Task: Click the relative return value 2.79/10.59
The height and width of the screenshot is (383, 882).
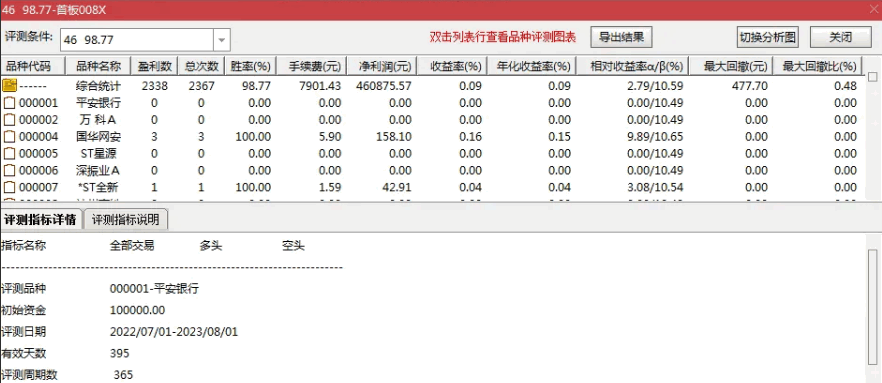Action: click(x=656, y=86)
